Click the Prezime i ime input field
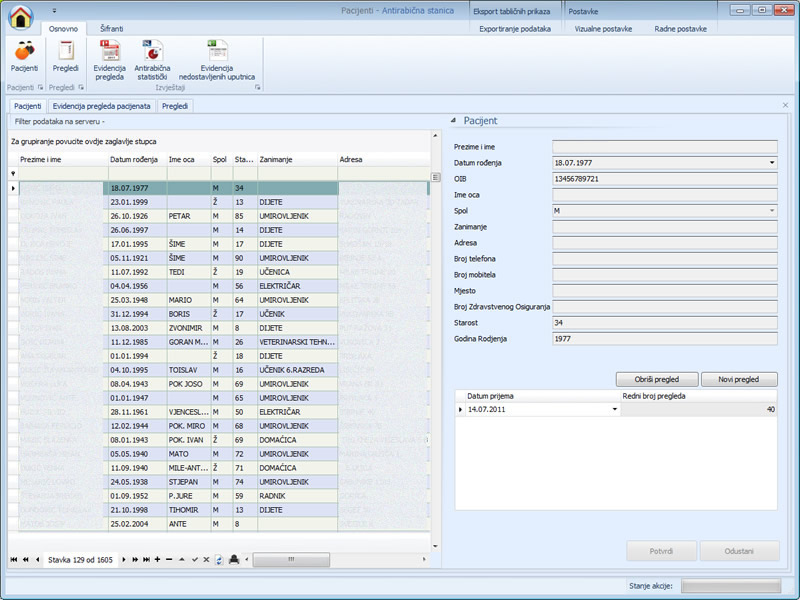This screenshot has width=800, height=600. [665, 147]
